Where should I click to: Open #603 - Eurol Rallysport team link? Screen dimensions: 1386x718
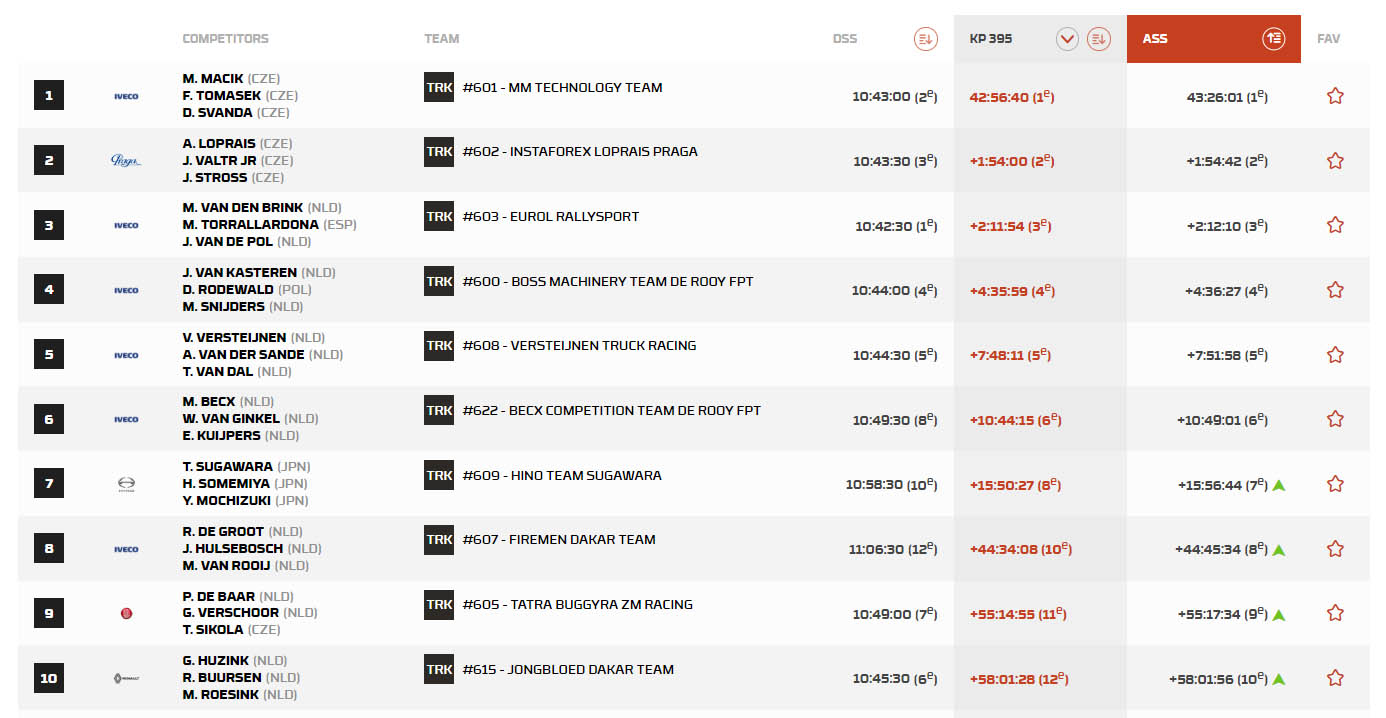[x=551, y=217]
